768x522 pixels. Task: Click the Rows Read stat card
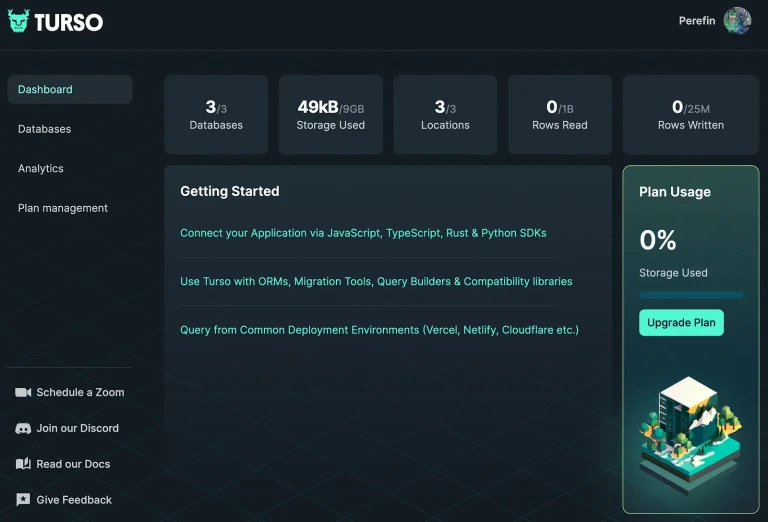pos(560,115)
